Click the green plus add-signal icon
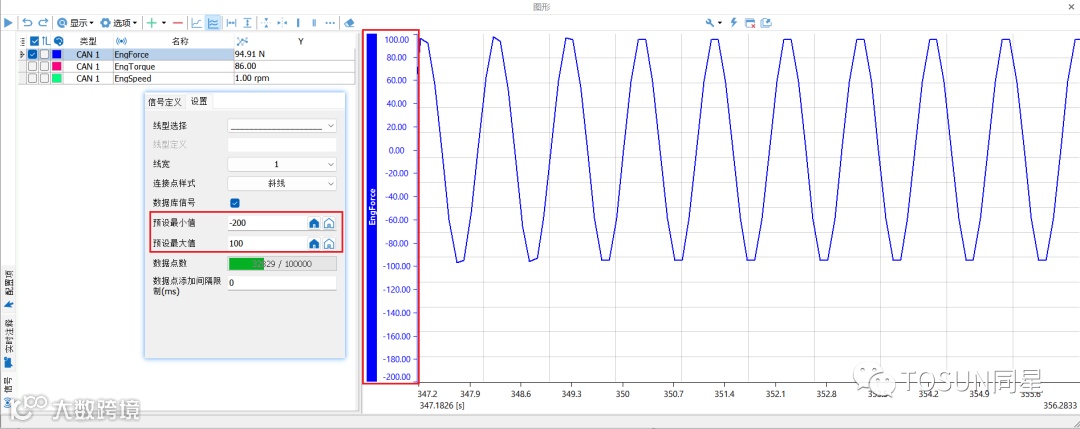Image resolution: width=1080 pixels, height=429 pixels. [x=152, y=23]
